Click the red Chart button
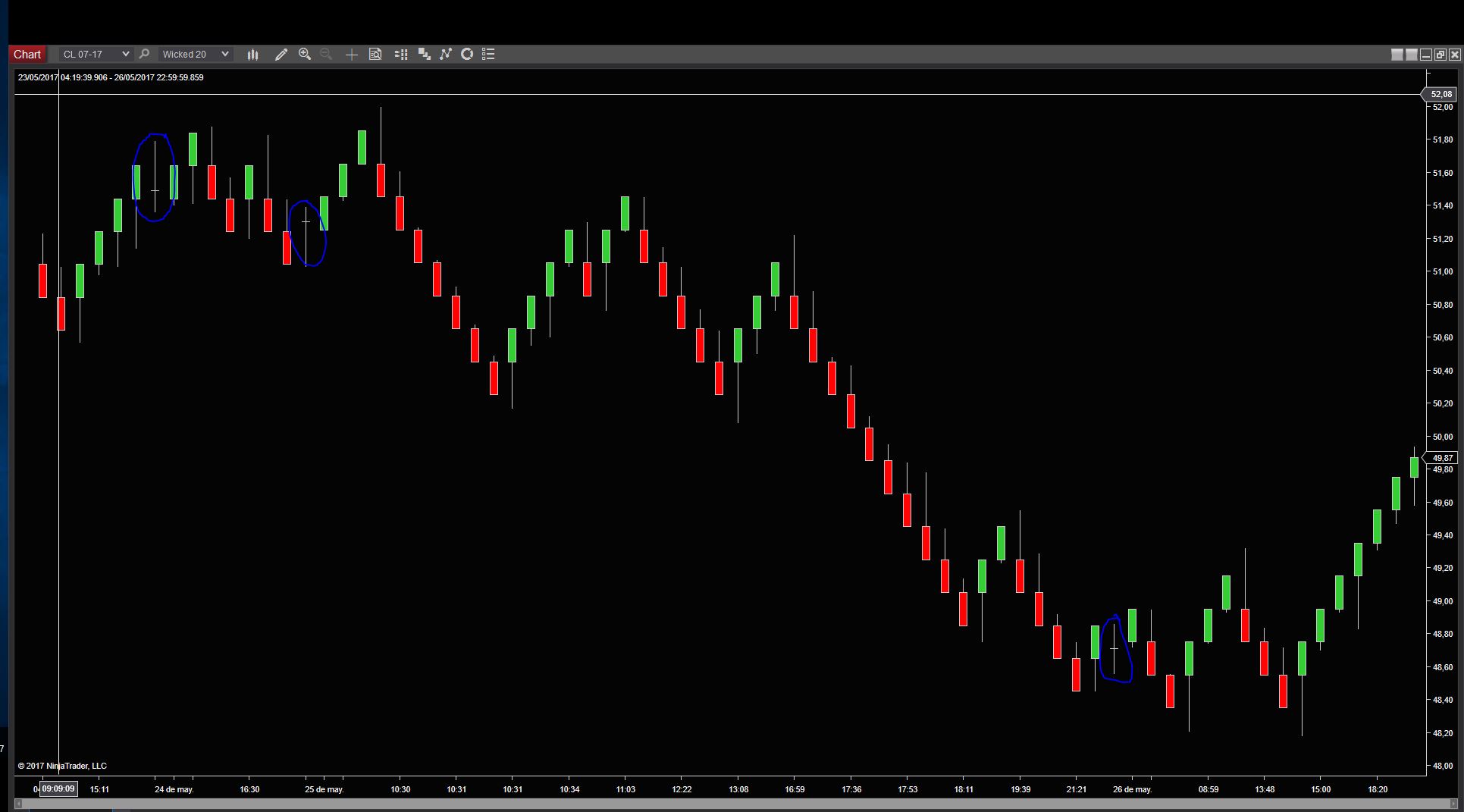Screen dimensions: 1464x812 (27, 54)
